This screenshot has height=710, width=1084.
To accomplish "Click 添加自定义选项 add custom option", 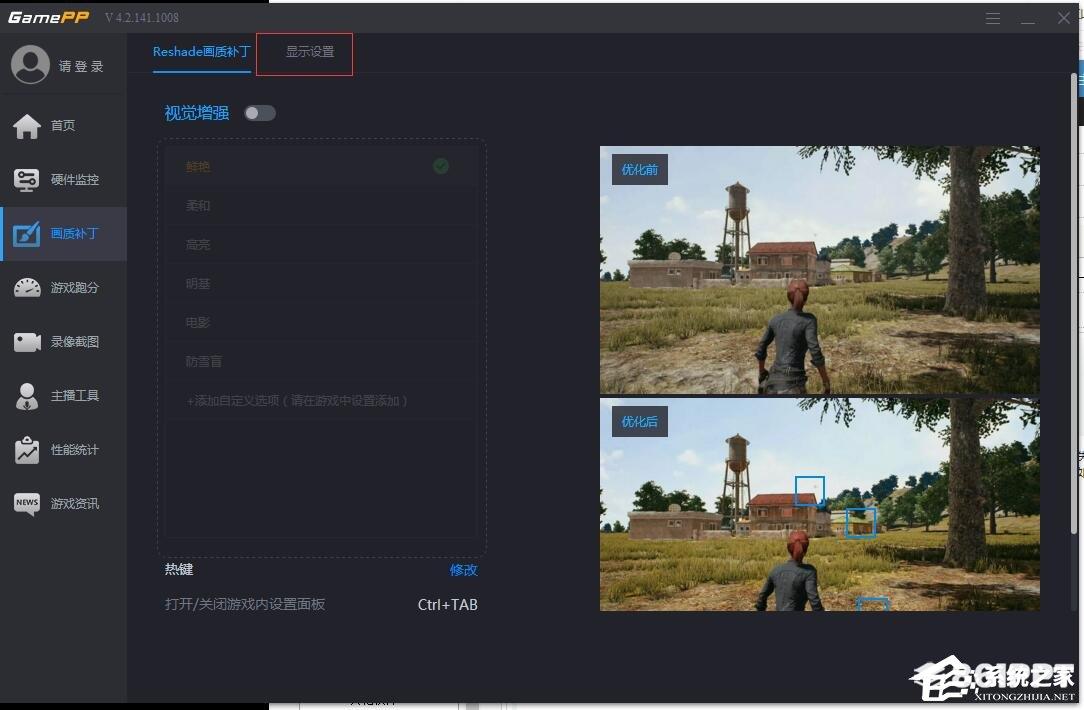I will point(320,400).
